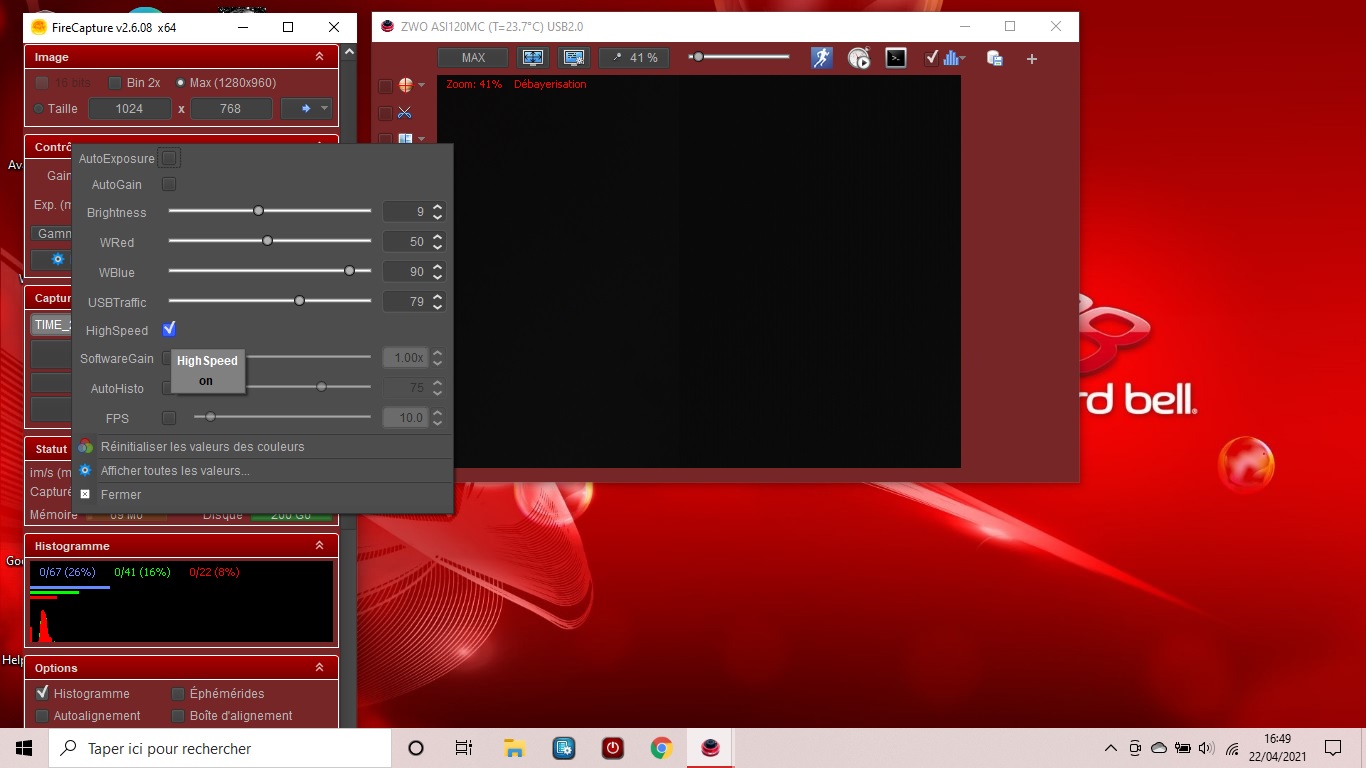Enable the AutoExposure checkbox
1366x768 pixels.
169,158
